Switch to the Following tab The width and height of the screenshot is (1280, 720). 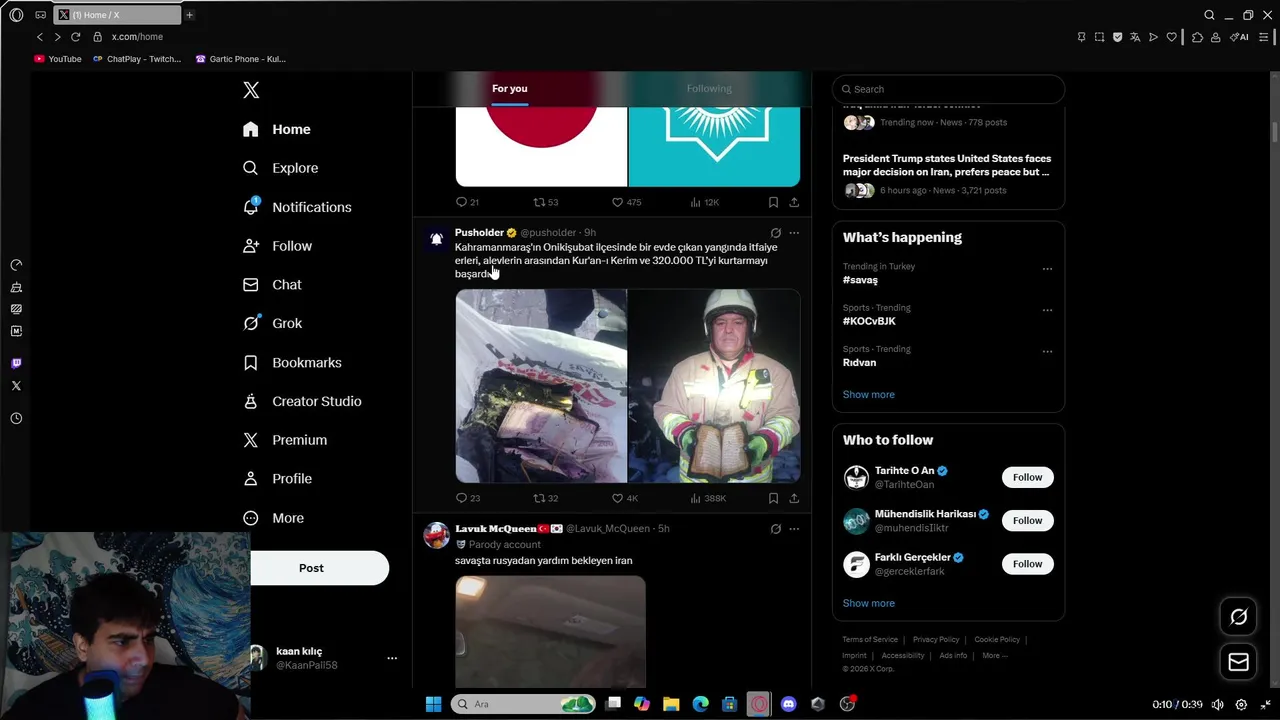coord(709,89)
